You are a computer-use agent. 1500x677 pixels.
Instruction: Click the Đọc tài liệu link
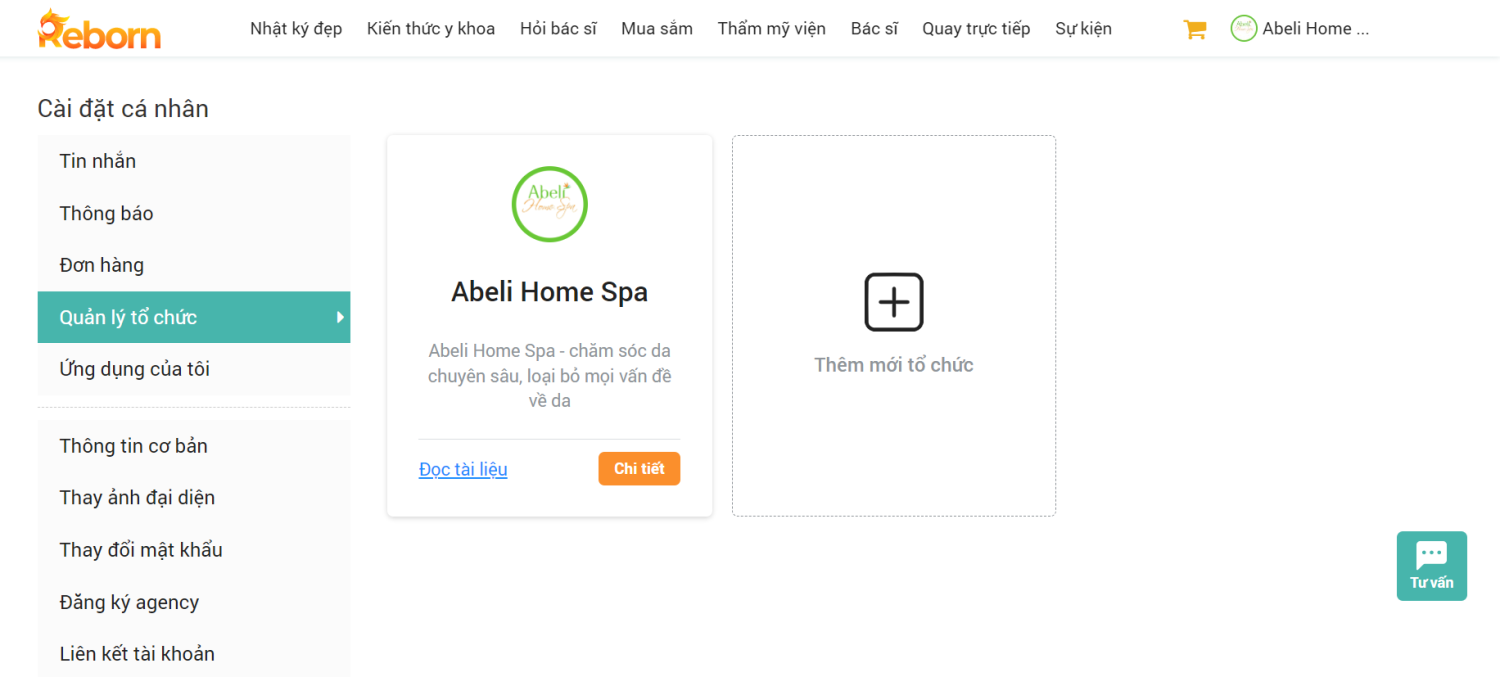click(x=463, y=469)
